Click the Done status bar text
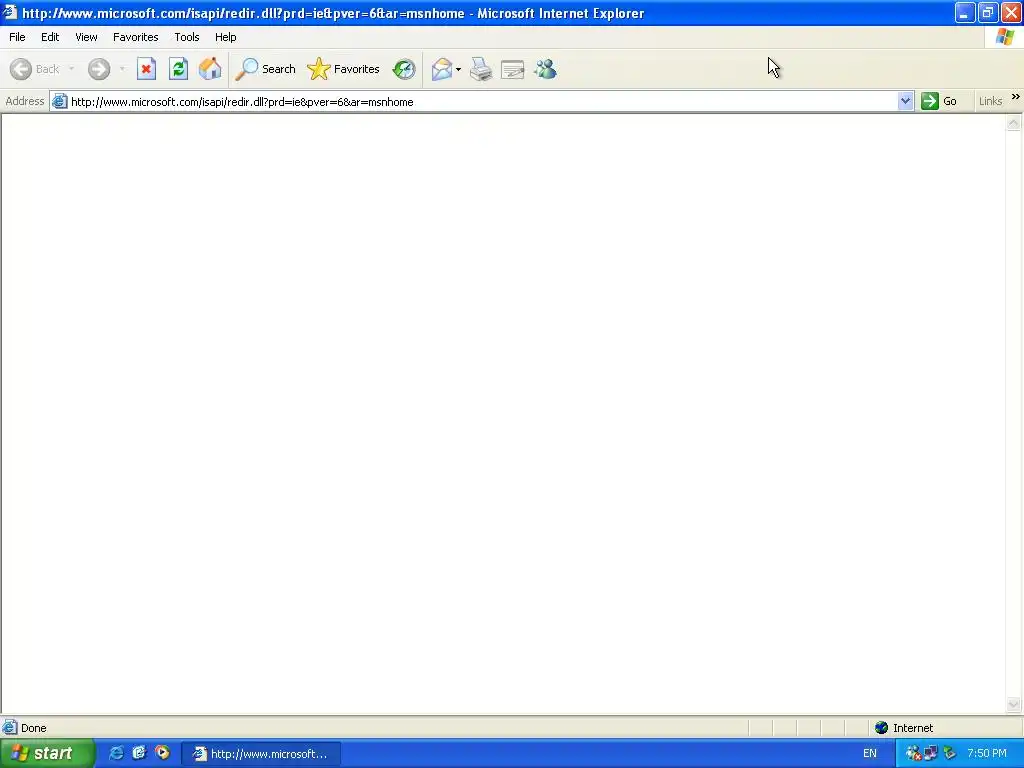This screenshot has width=1024, height=768. (x=33, y=728)
